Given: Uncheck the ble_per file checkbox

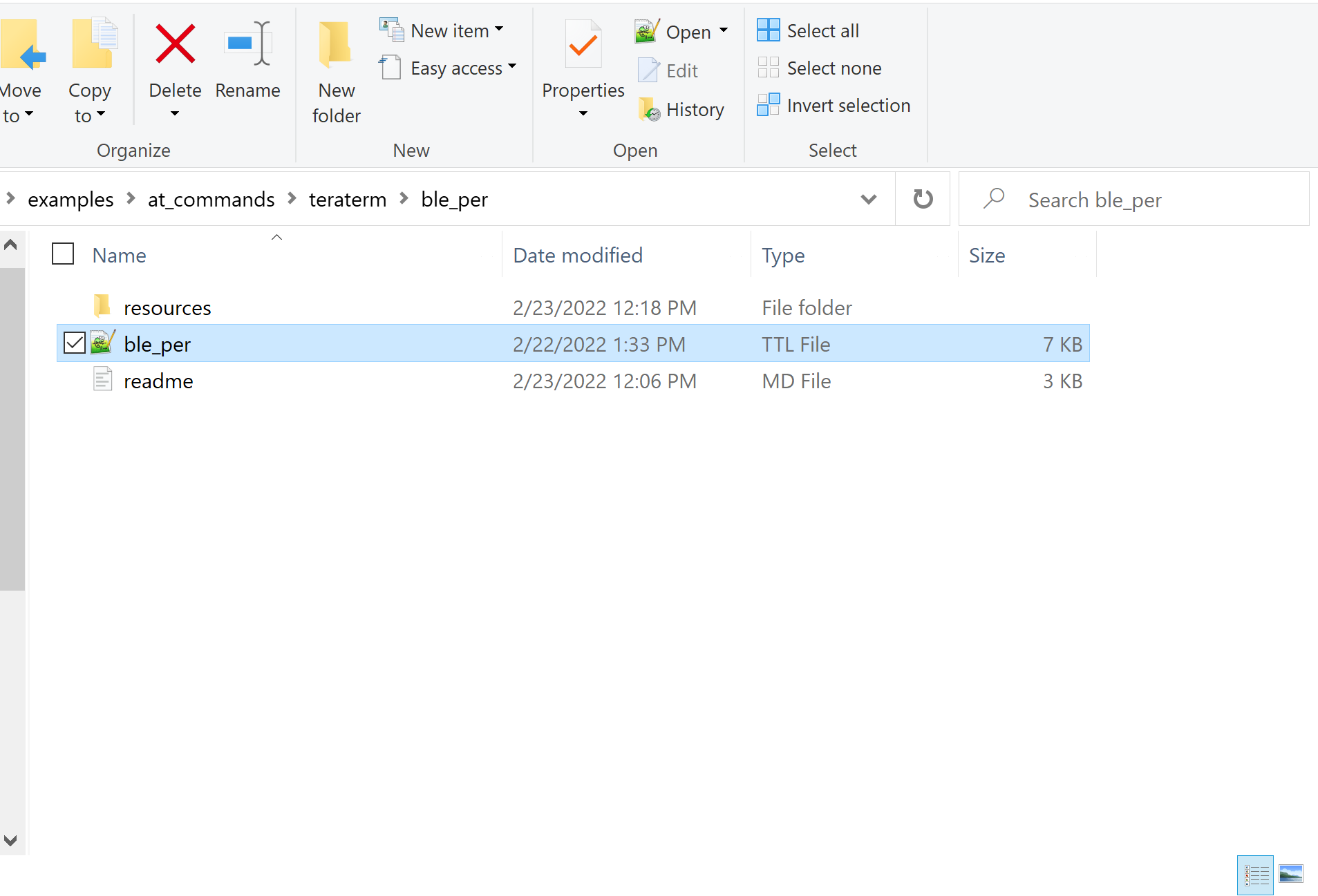Looking at the screenshot, I should point(74,343).
